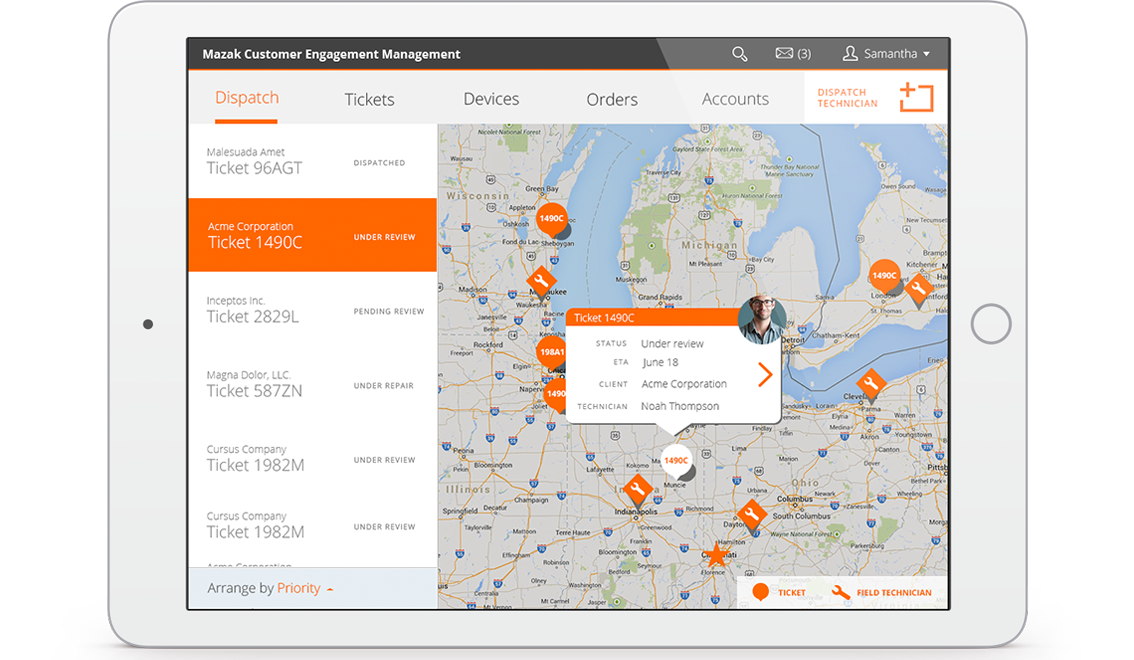Select the highlighted Ticket 1490C row
Screen dimensions: 1134x660
pyautogui.click(x=312, y=235)
